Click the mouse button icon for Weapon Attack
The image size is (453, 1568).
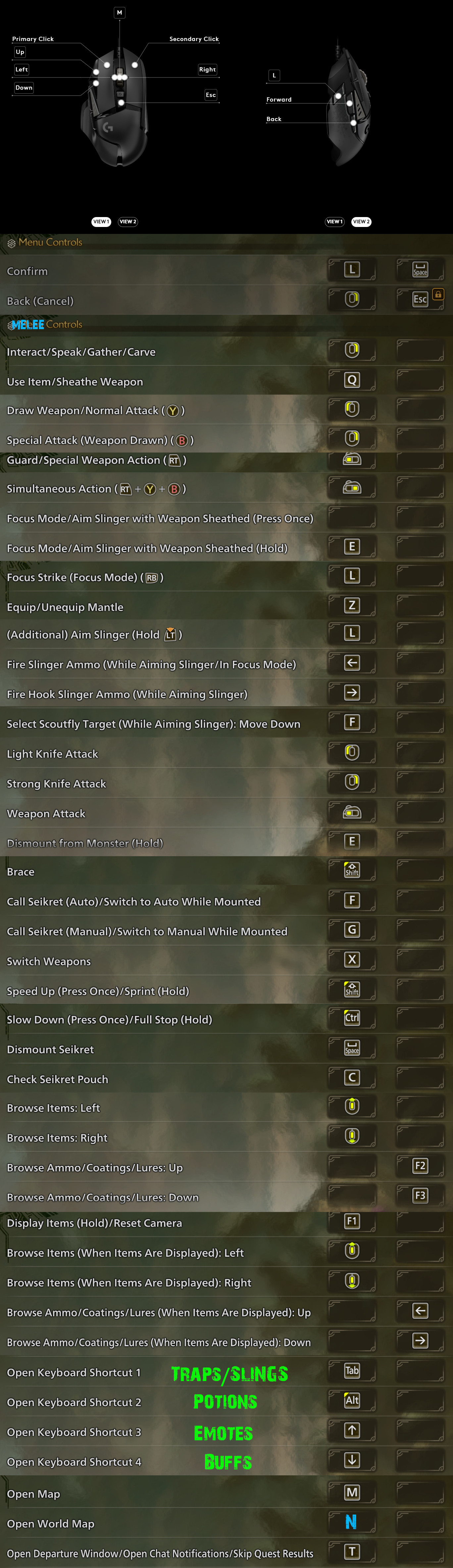[x=352, y=812]
